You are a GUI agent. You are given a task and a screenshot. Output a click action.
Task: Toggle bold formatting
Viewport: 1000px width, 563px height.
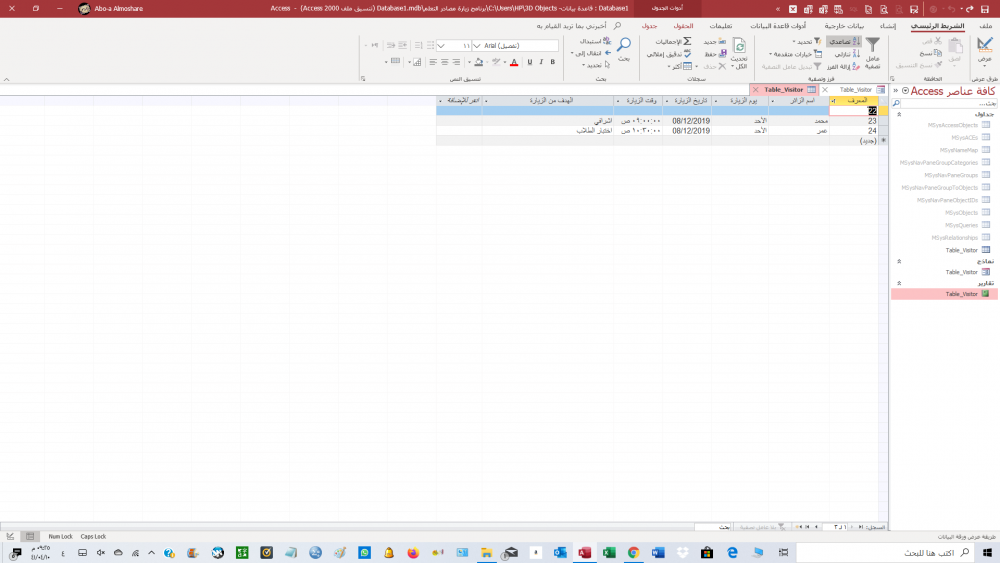[x=552, y=62]
